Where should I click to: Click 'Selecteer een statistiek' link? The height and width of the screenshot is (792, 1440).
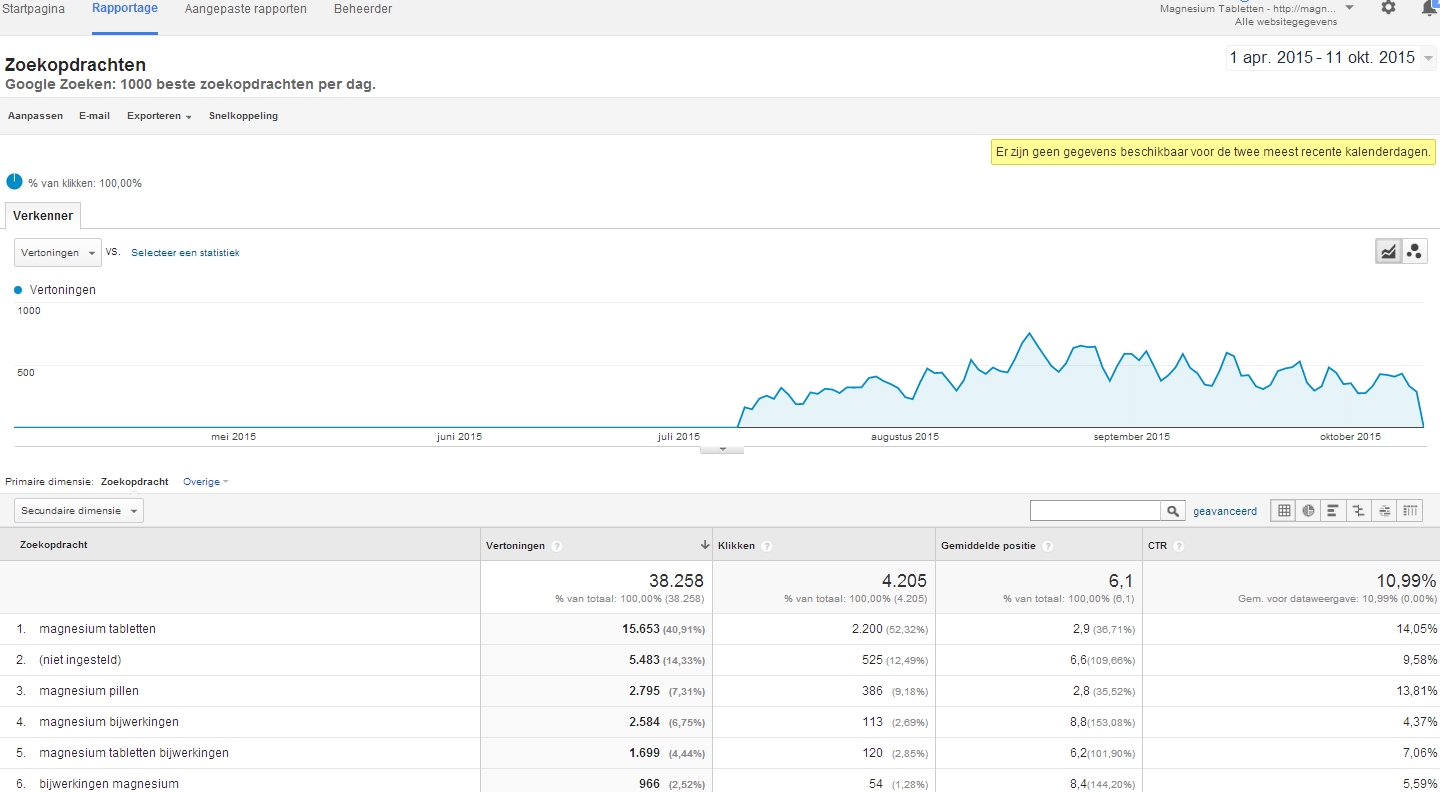(185, 253)
